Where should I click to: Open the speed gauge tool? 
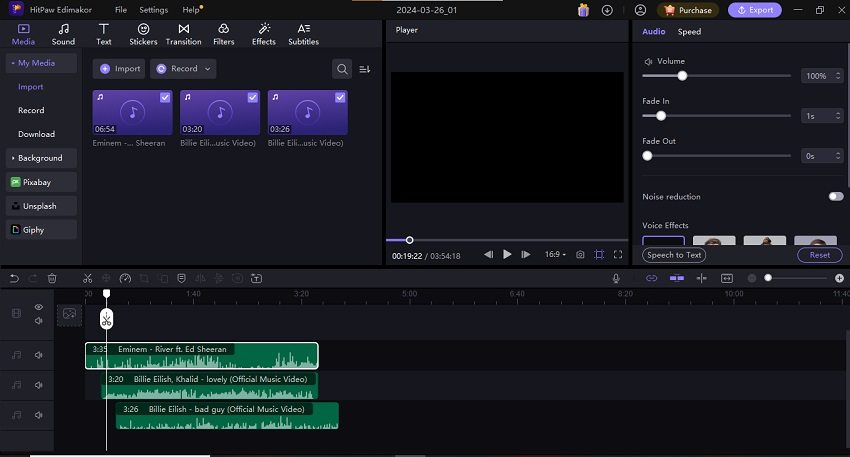click(125, 279)
